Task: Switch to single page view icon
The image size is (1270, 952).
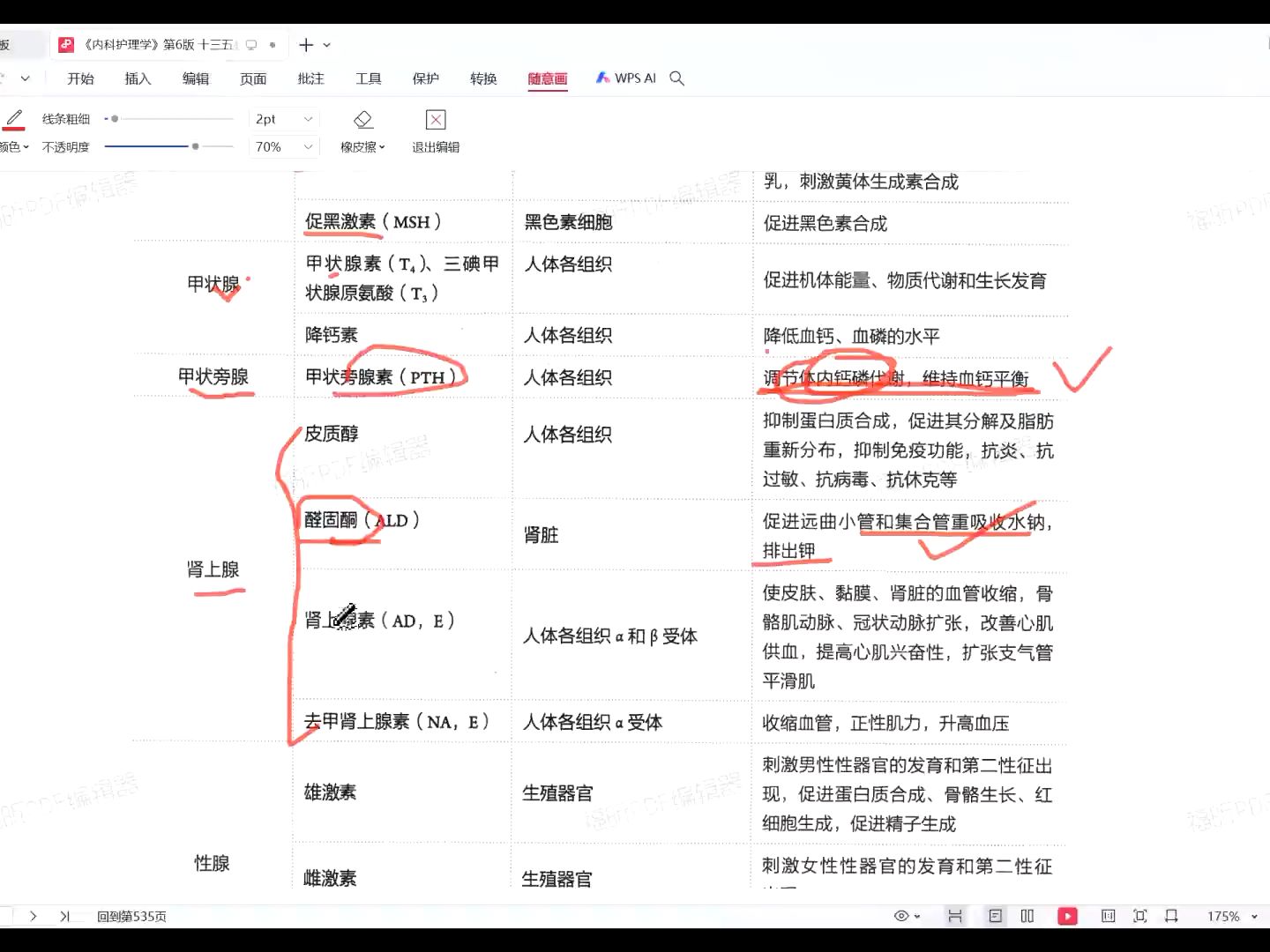Action: 996,917
